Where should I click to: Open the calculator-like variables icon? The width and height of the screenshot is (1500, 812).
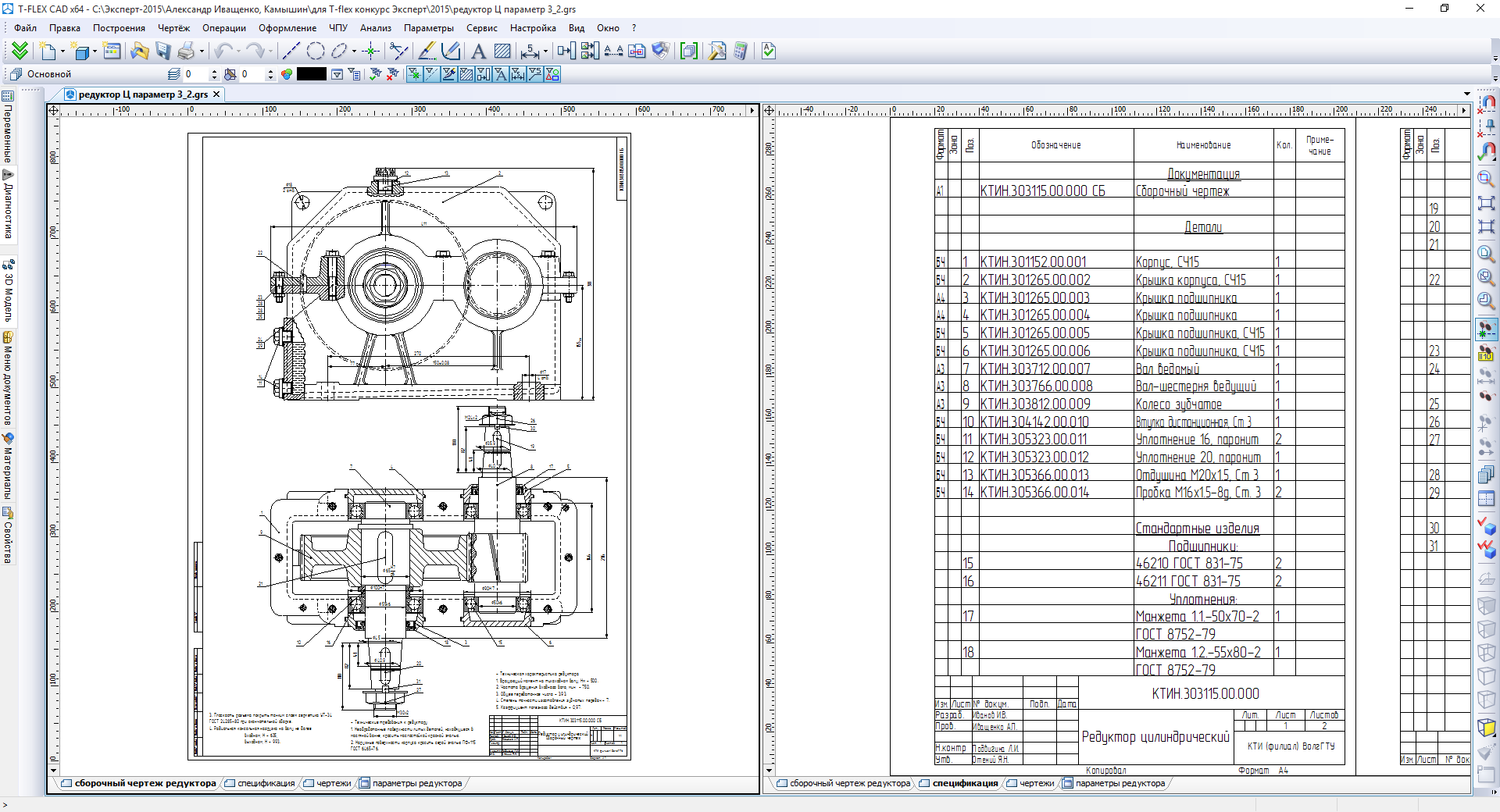(740, 52)
